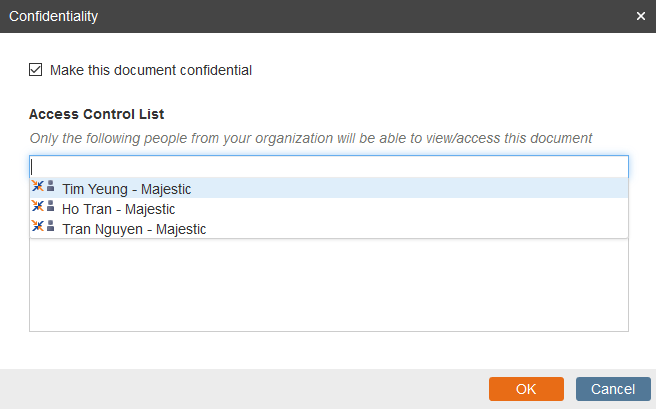Click the Confidentiality title bar text
Screen dimensions: 656x409
(54, 16)
